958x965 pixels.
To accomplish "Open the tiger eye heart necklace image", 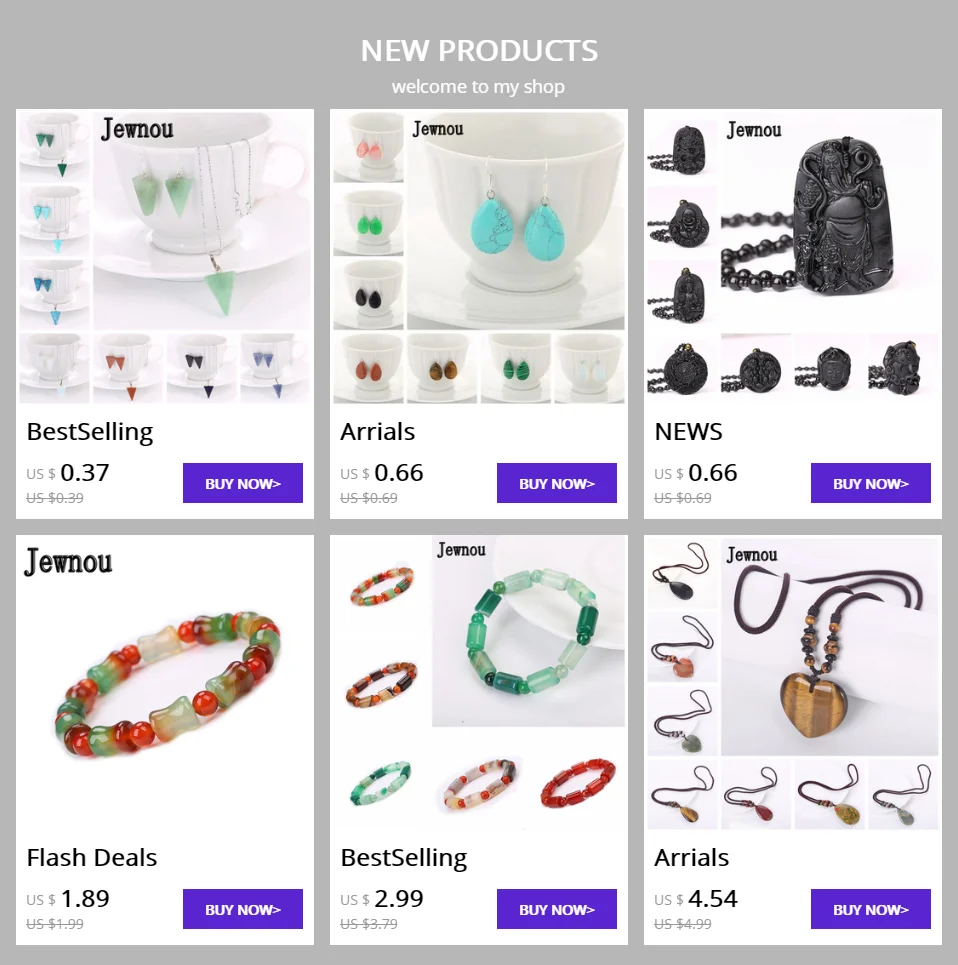I will pyautogui.click(x=829, y=647).
